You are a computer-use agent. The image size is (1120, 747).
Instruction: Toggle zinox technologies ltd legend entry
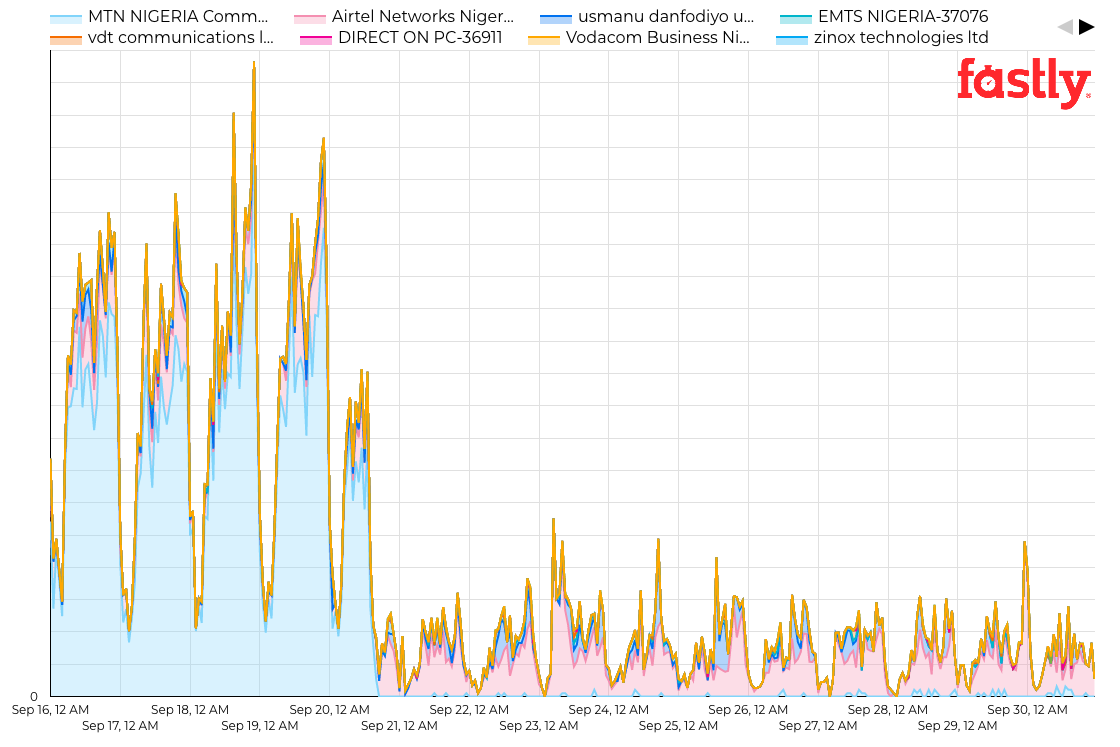(x=883, y=38)
